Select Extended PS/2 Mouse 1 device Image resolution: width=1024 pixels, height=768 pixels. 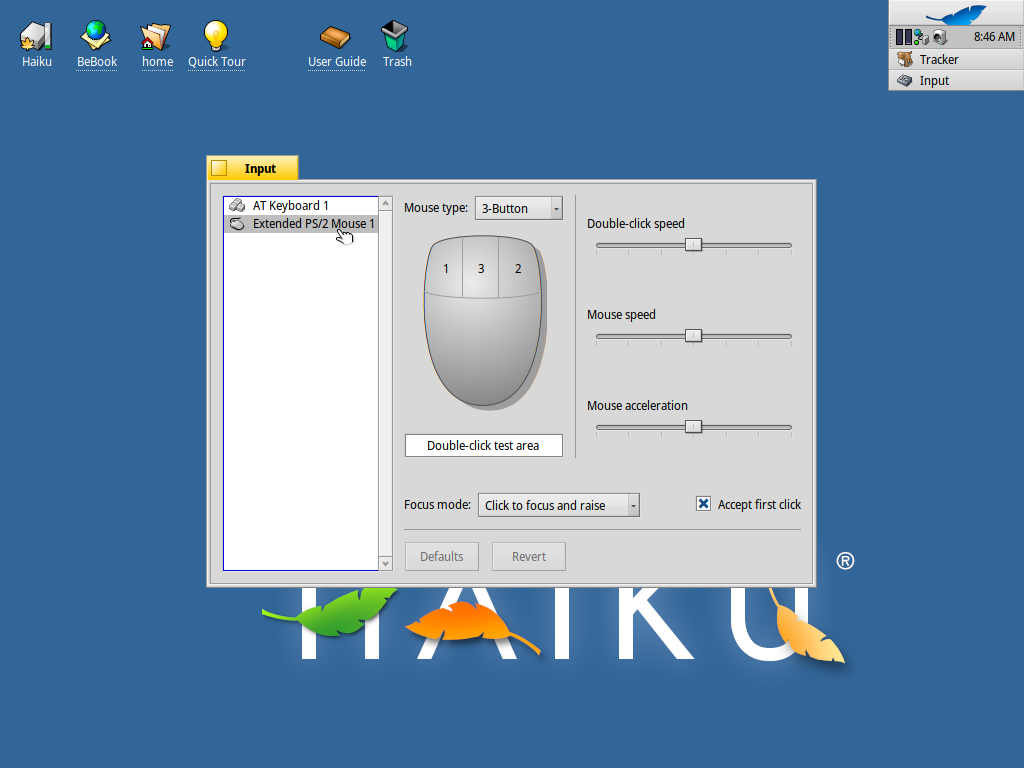coord(301,224)
